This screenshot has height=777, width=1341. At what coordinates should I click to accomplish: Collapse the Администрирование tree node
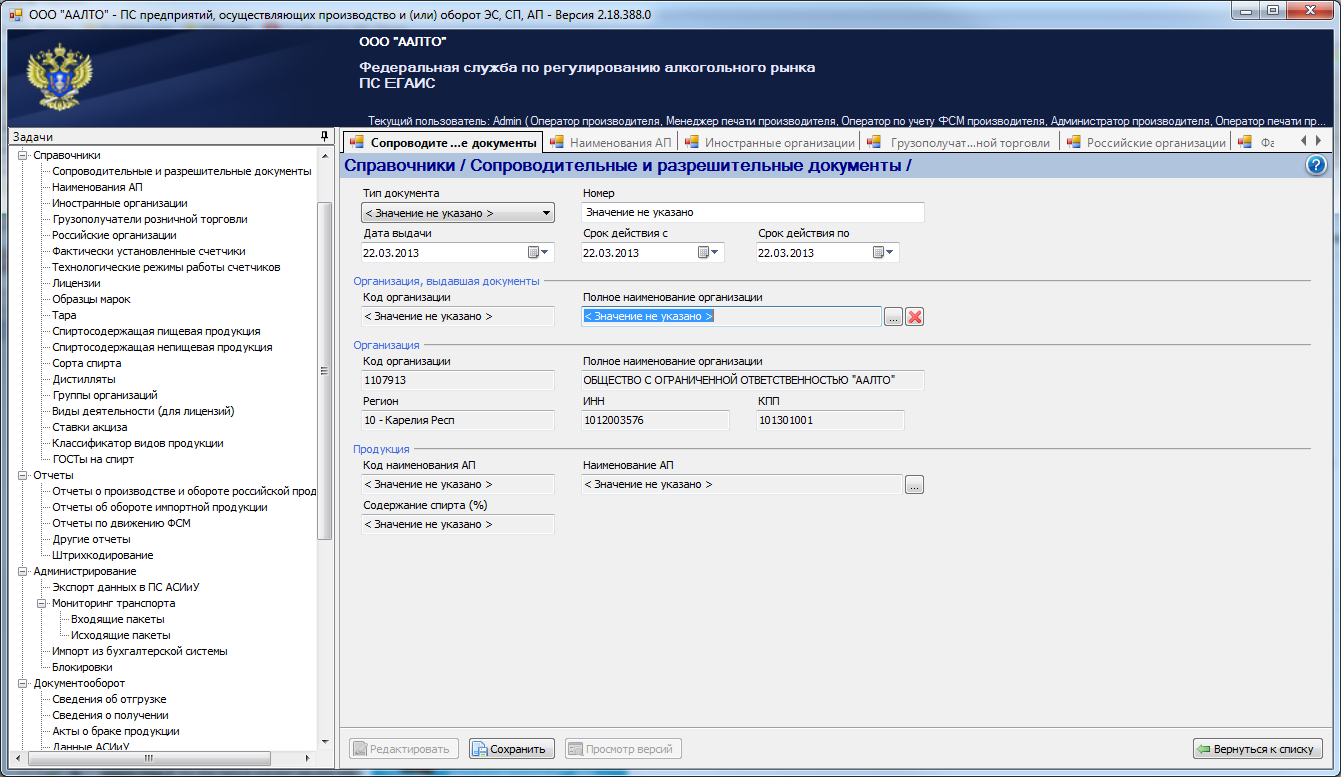tap(24, 571)
